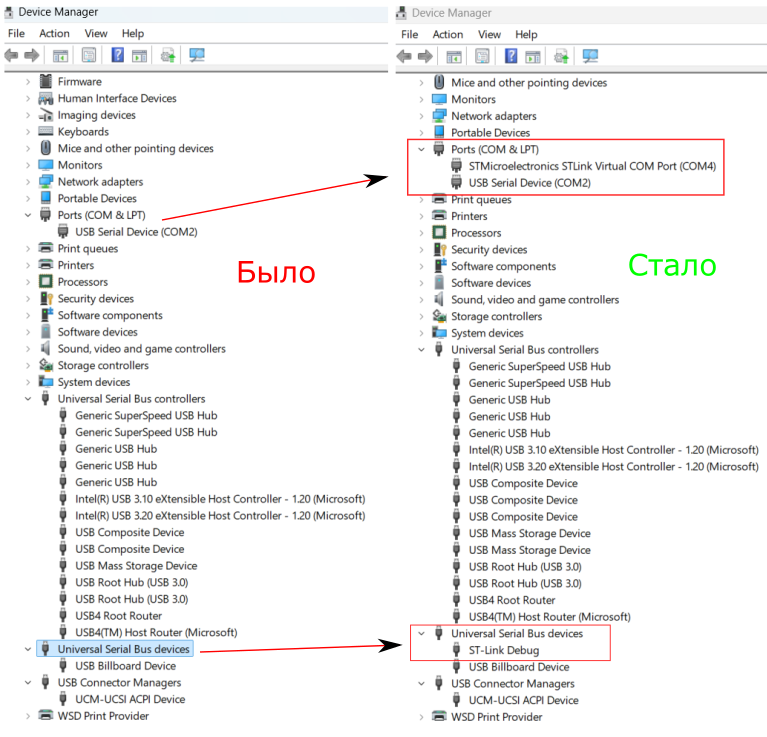Click Scan for hardware changes icon, left window
This screenshot has height=737, width=767.
(x=197, y=55)
